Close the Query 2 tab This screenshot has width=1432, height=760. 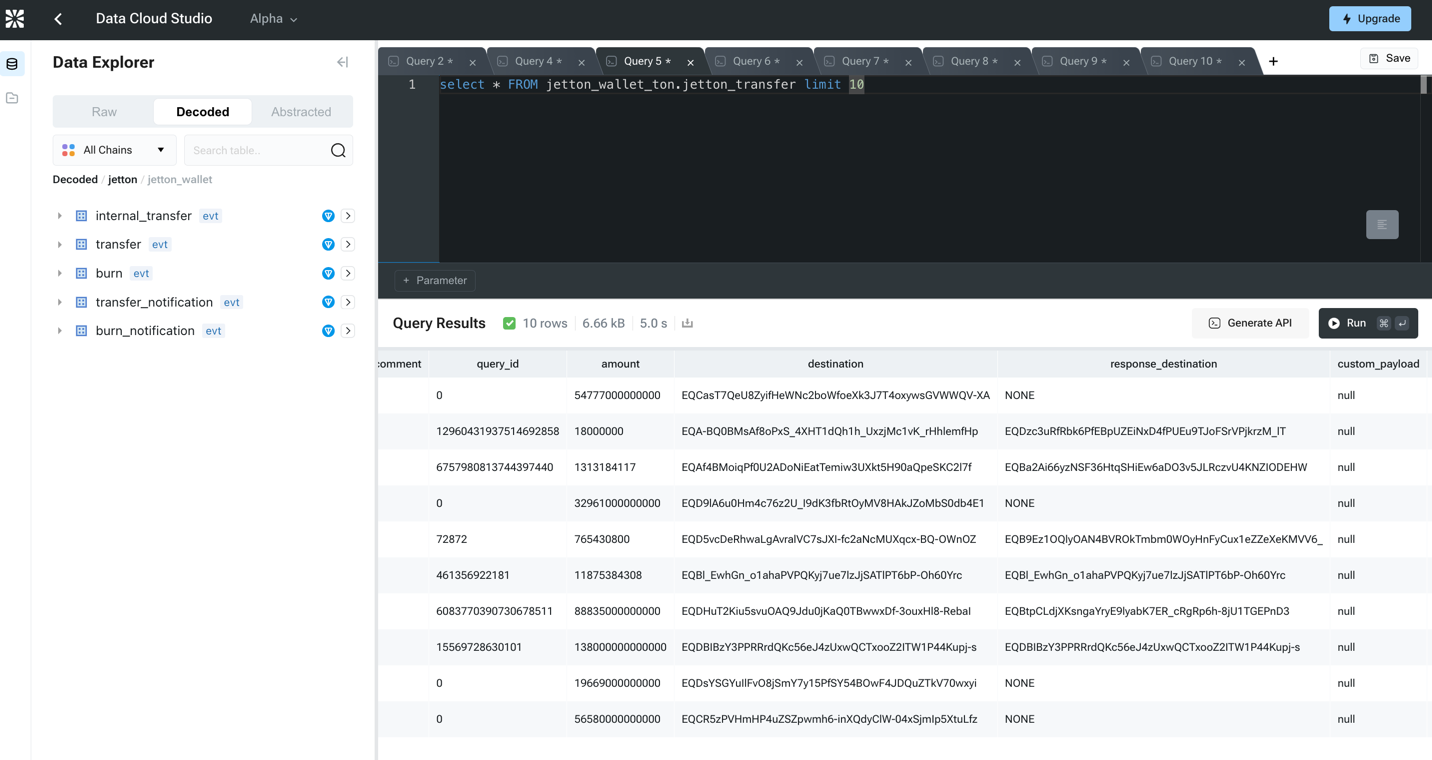pyautogui.click(x=473, y=62)
